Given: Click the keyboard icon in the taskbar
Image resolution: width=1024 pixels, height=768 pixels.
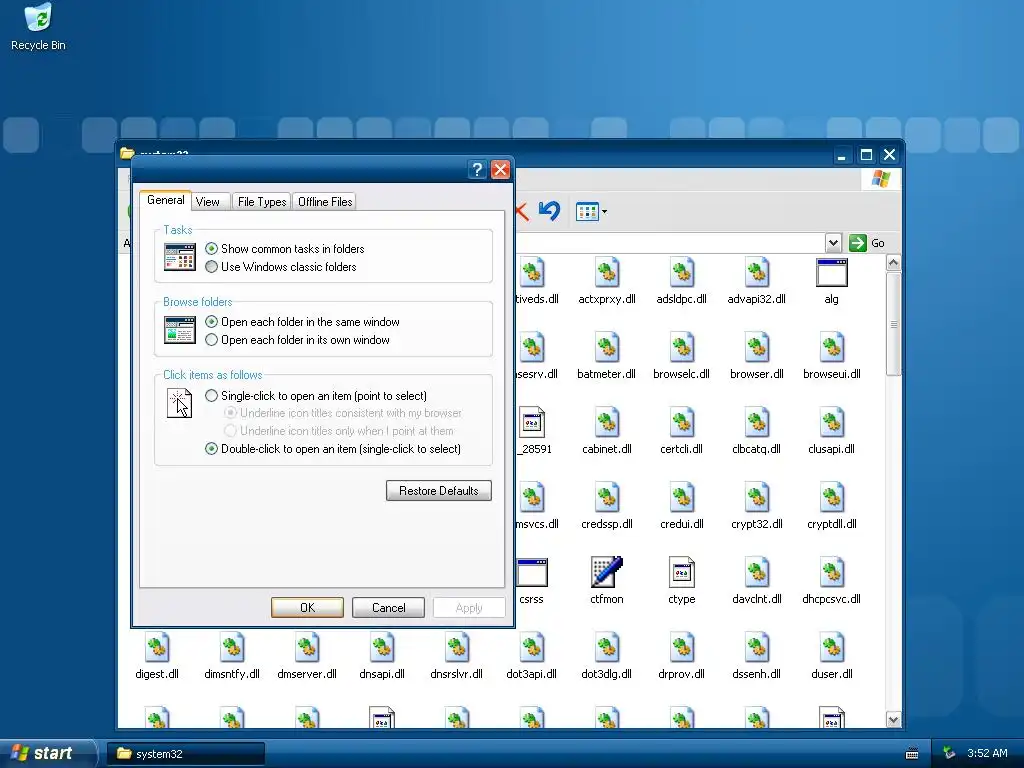Looking at the screenshot, I should click(912, 754).
